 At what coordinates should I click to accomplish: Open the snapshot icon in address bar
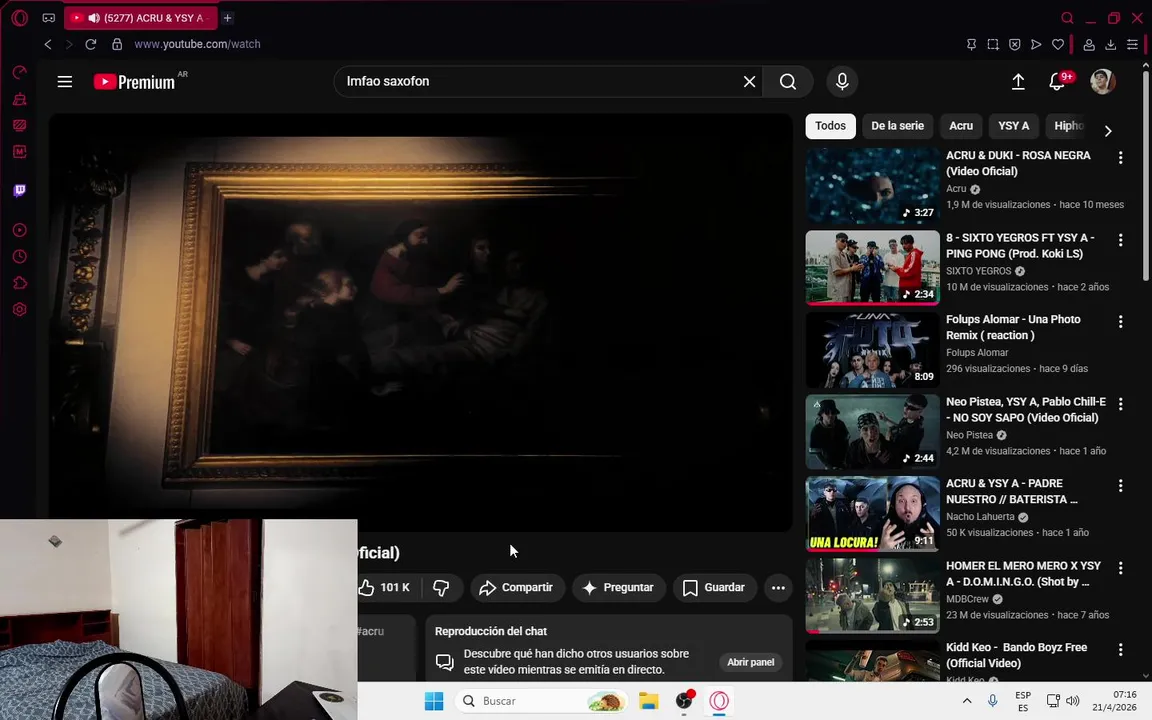point(993,44)
